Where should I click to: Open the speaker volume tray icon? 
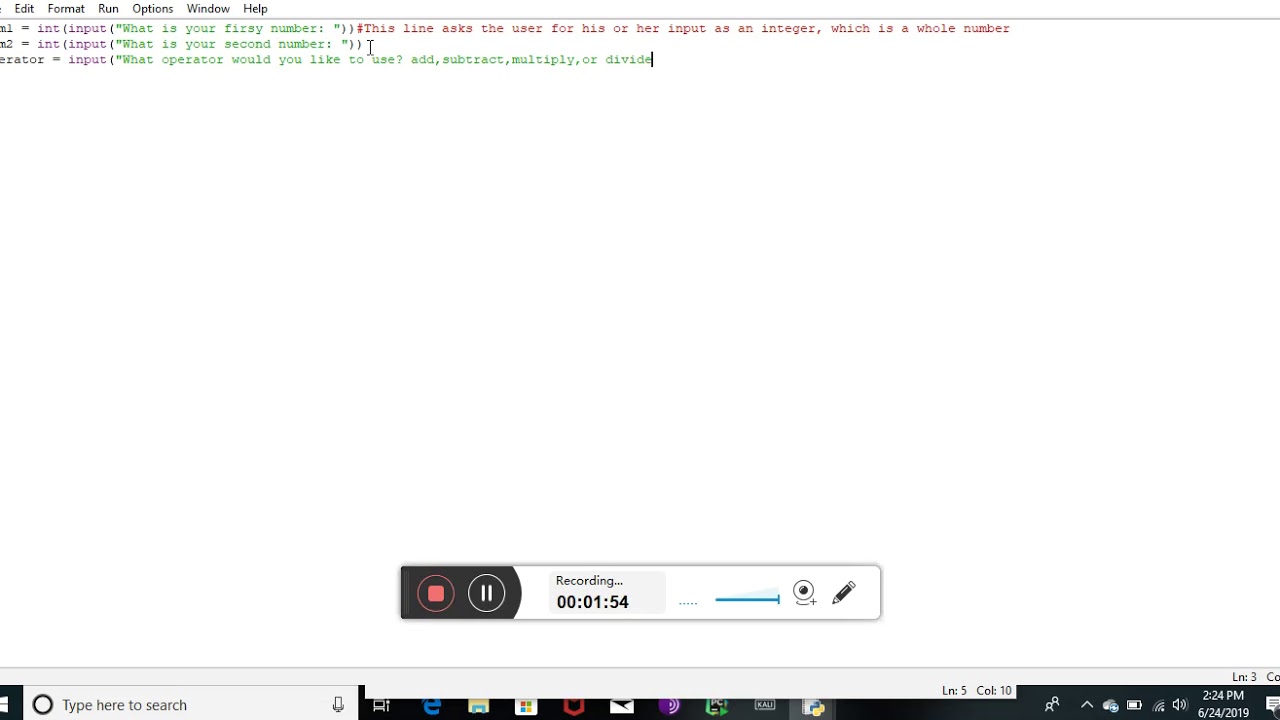1180,705
